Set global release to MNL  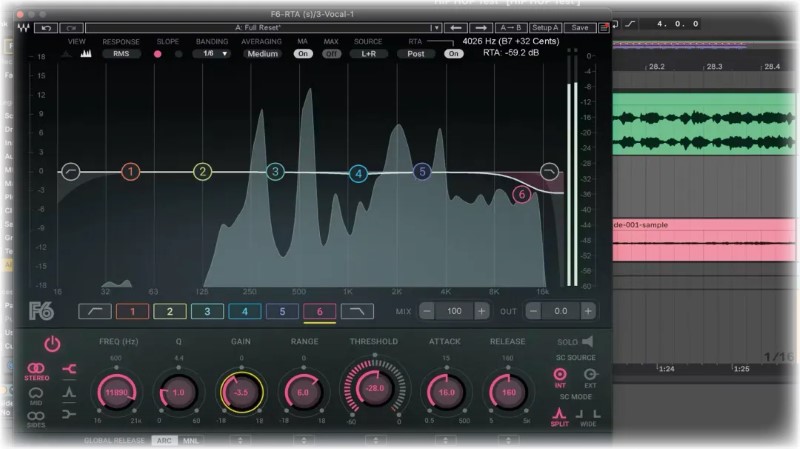(190, 440)
